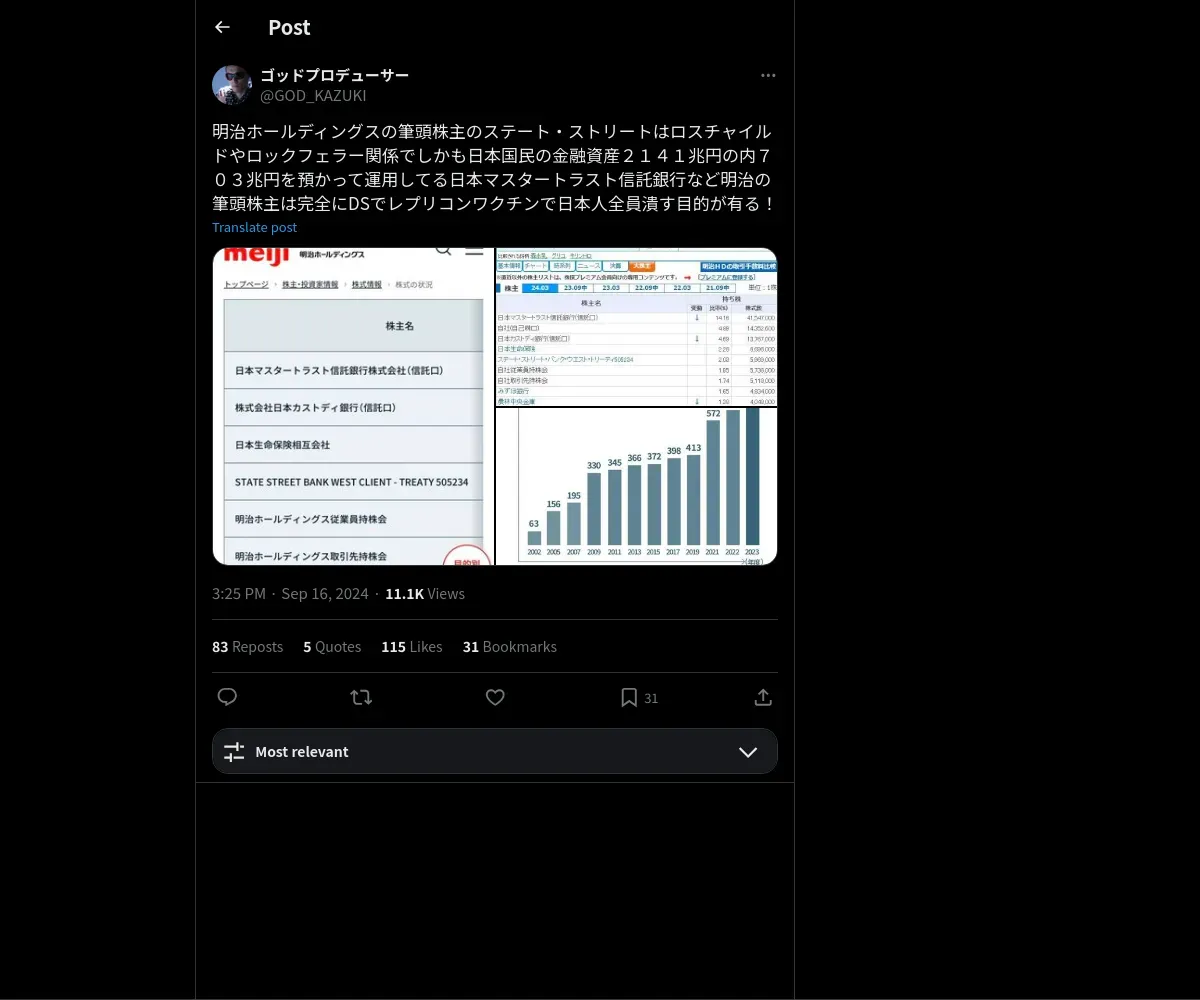Open the GOD_KAZUKI profile avatar

pyautogui.click(x=231, y=85)
